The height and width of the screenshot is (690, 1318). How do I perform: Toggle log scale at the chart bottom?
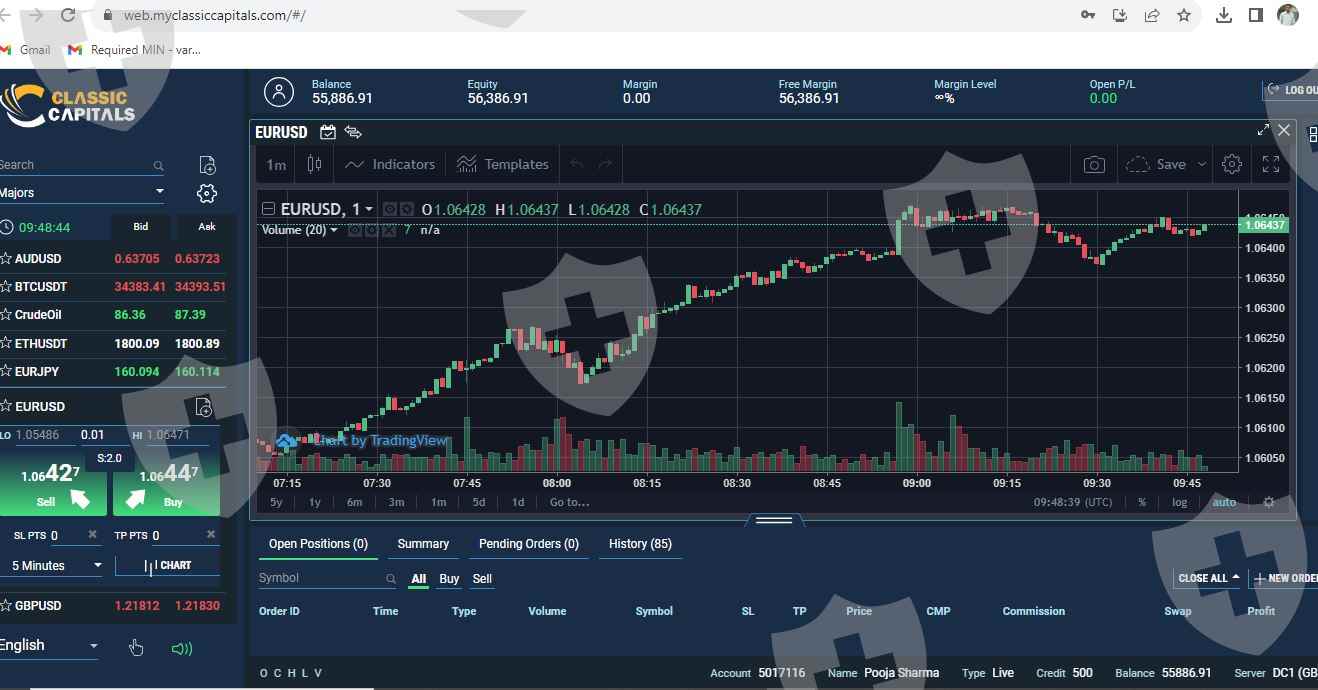(1180, 502)
